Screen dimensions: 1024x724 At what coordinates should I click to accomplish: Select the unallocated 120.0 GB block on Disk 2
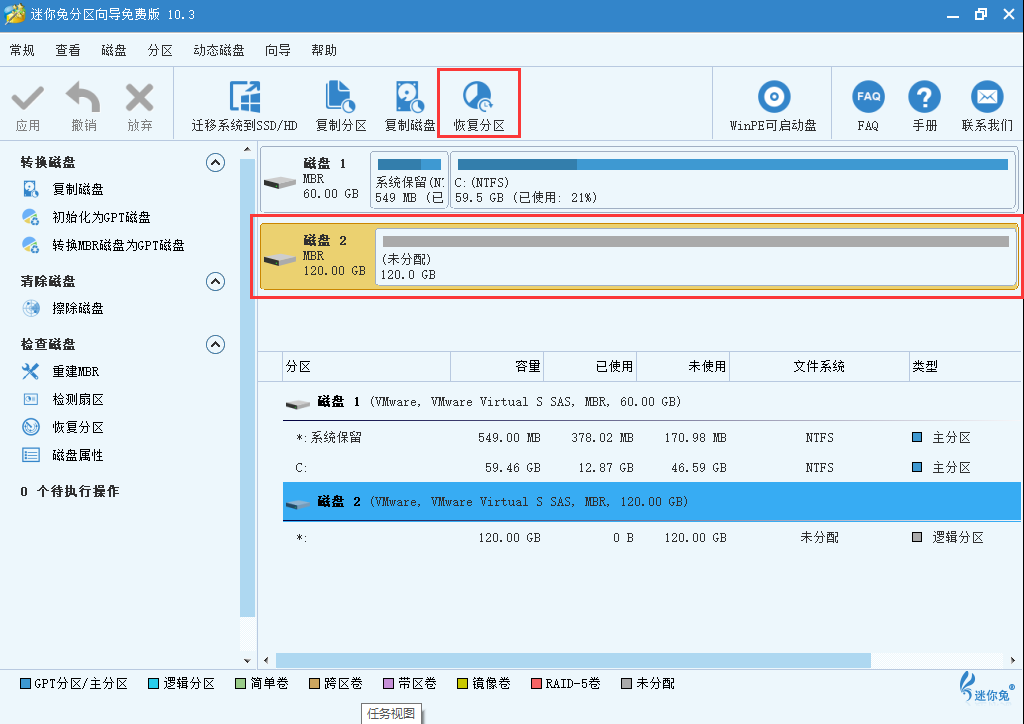click(696, 257)
